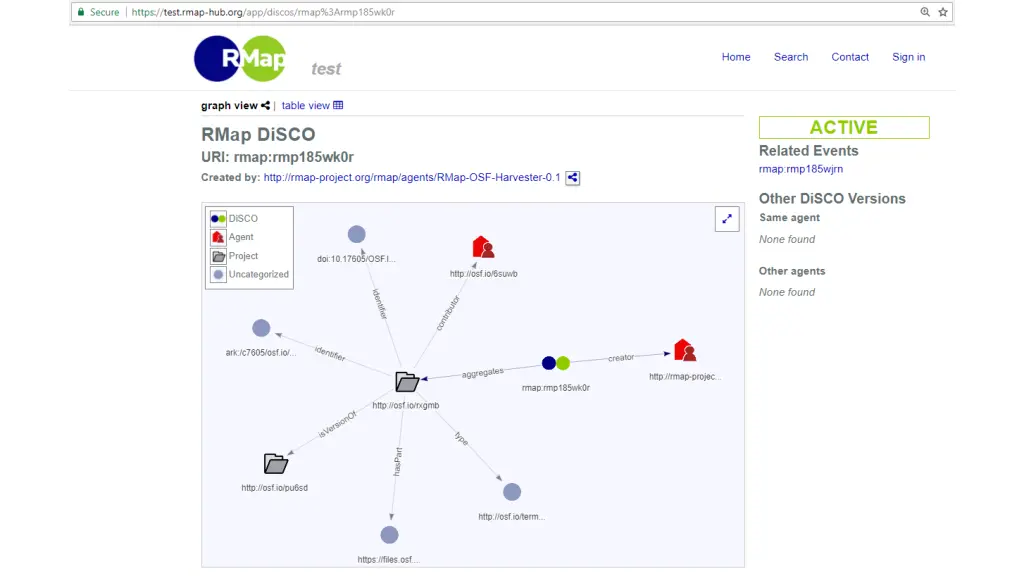Open related event rmap:rmp185wjrn
The image size is (1024, 576).
pyautogui.click(x=801, y=168)
